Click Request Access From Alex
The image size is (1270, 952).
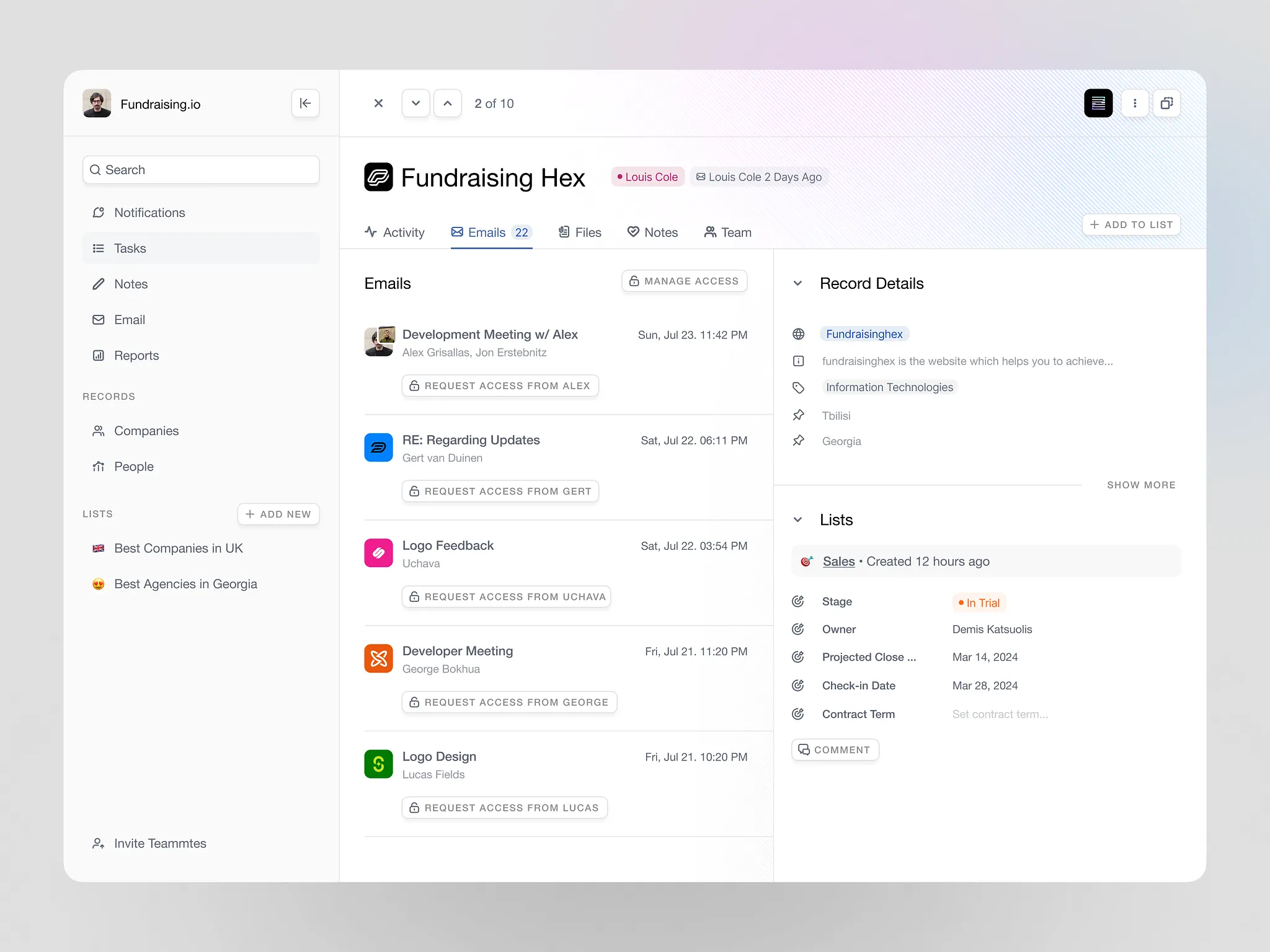click(500, 386)
